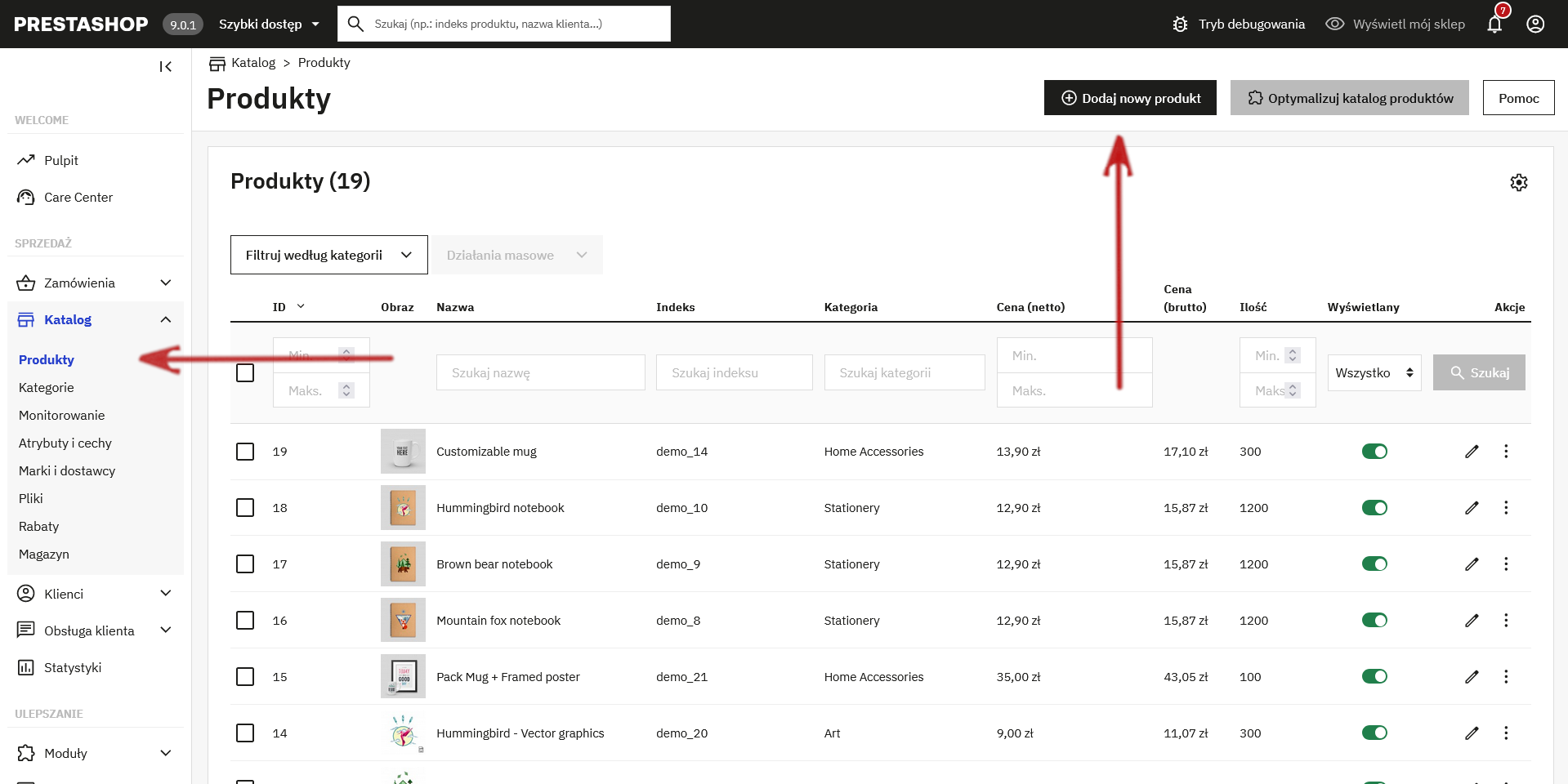This screenshot has width=1568, height=784.
Task: Disable display toggle for Brown bear notebook
Action: coord(1374,564)
